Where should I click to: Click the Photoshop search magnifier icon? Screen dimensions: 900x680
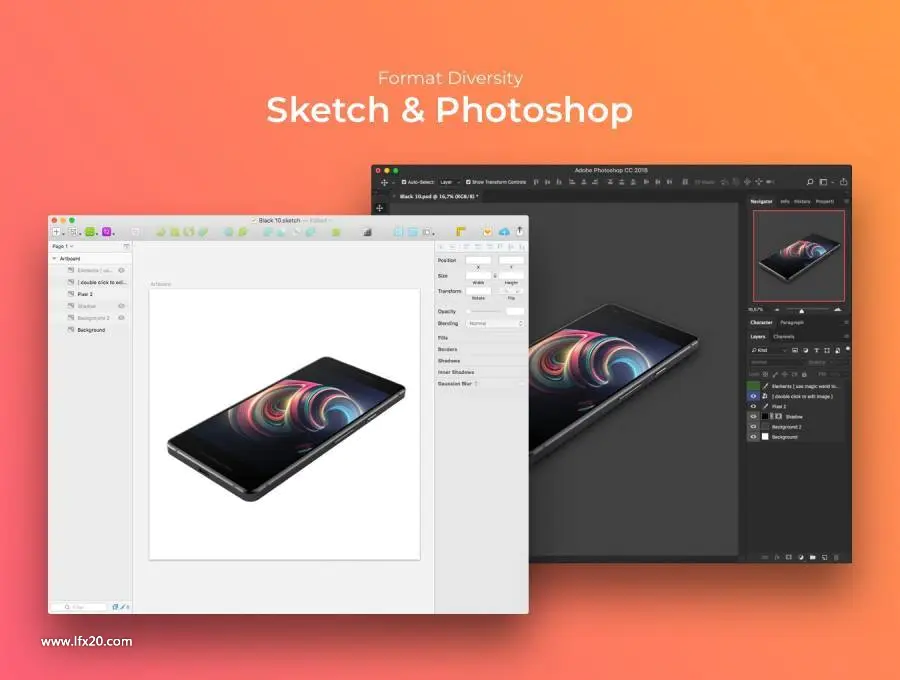click(810, 182)
